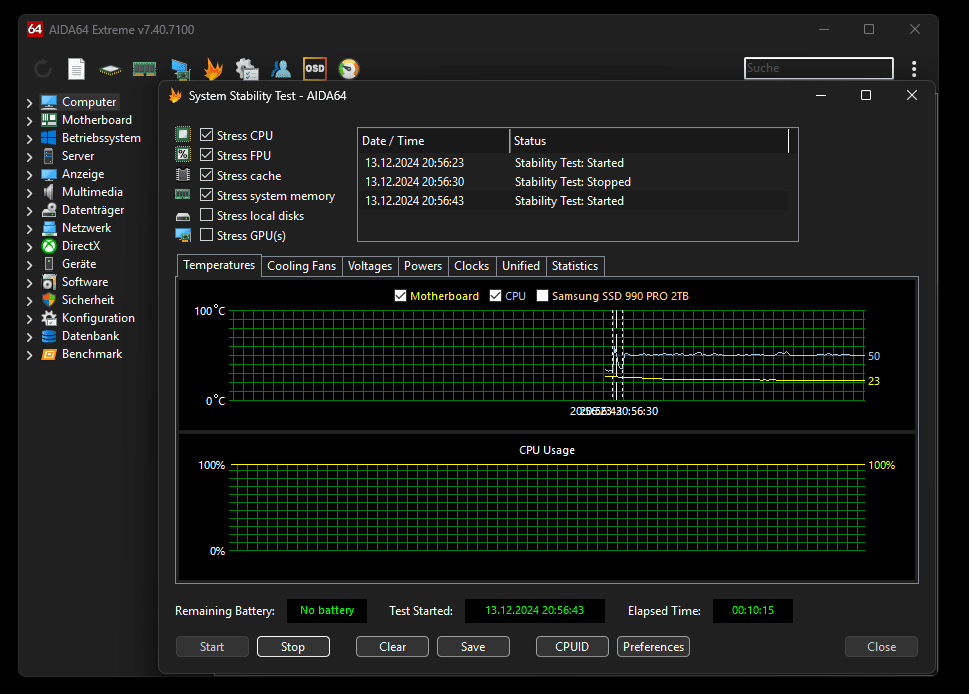Uncheck the Stress FPU checkbox
Viewport: 969px width, 694px height.
point(206,155)
